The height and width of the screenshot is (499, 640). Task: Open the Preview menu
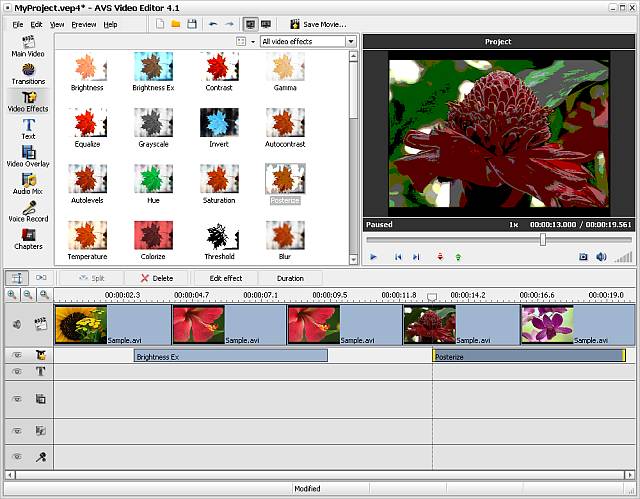click(84, 24)
